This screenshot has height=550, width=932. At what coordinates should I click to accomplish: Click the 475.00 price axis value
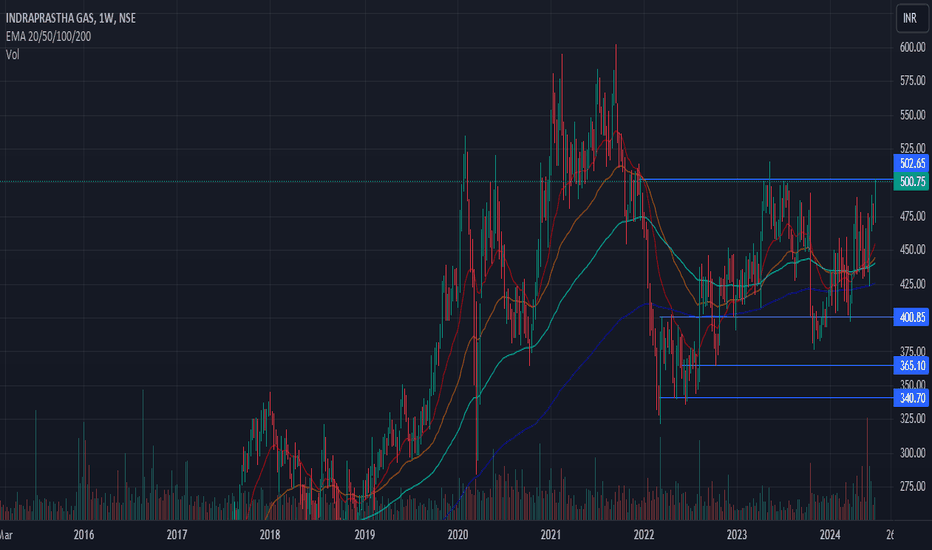click(x=912, y=216)
